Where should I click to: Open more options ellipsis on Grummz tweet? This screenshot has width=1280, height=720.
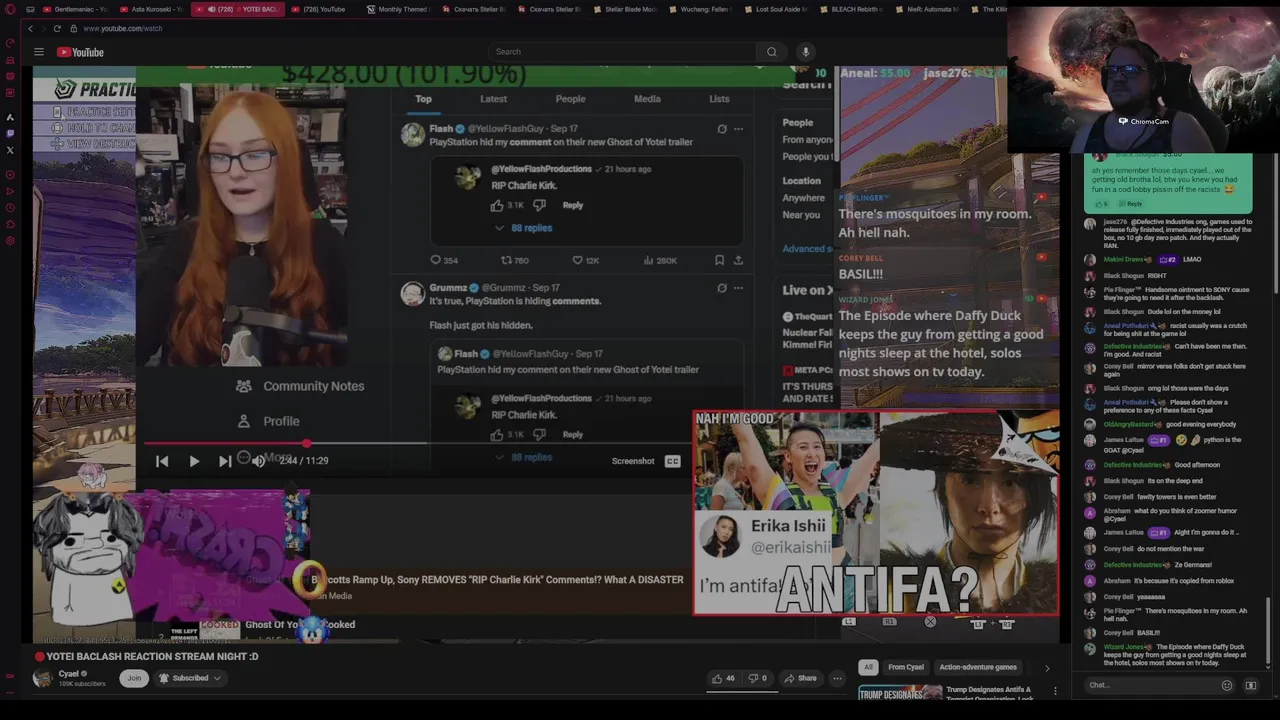click(x=738, y=288)
